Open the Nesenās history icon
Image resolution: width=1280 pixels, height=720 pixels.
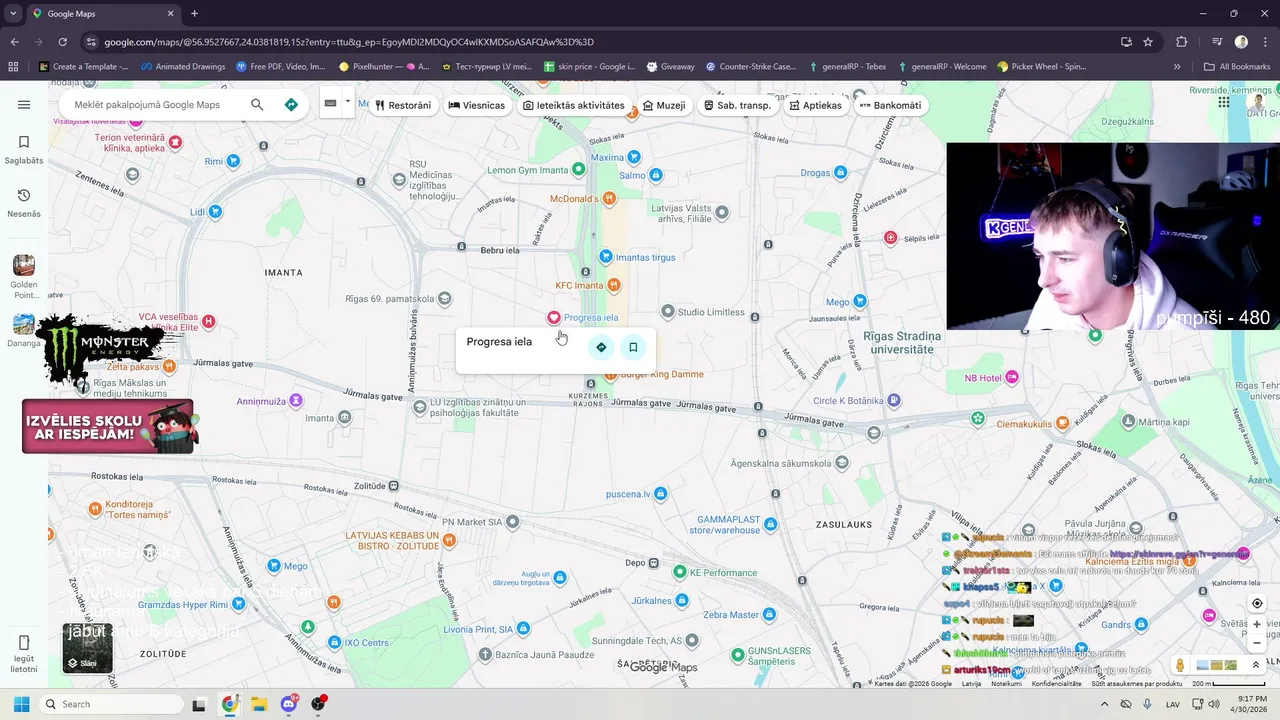tap(24, 195)
